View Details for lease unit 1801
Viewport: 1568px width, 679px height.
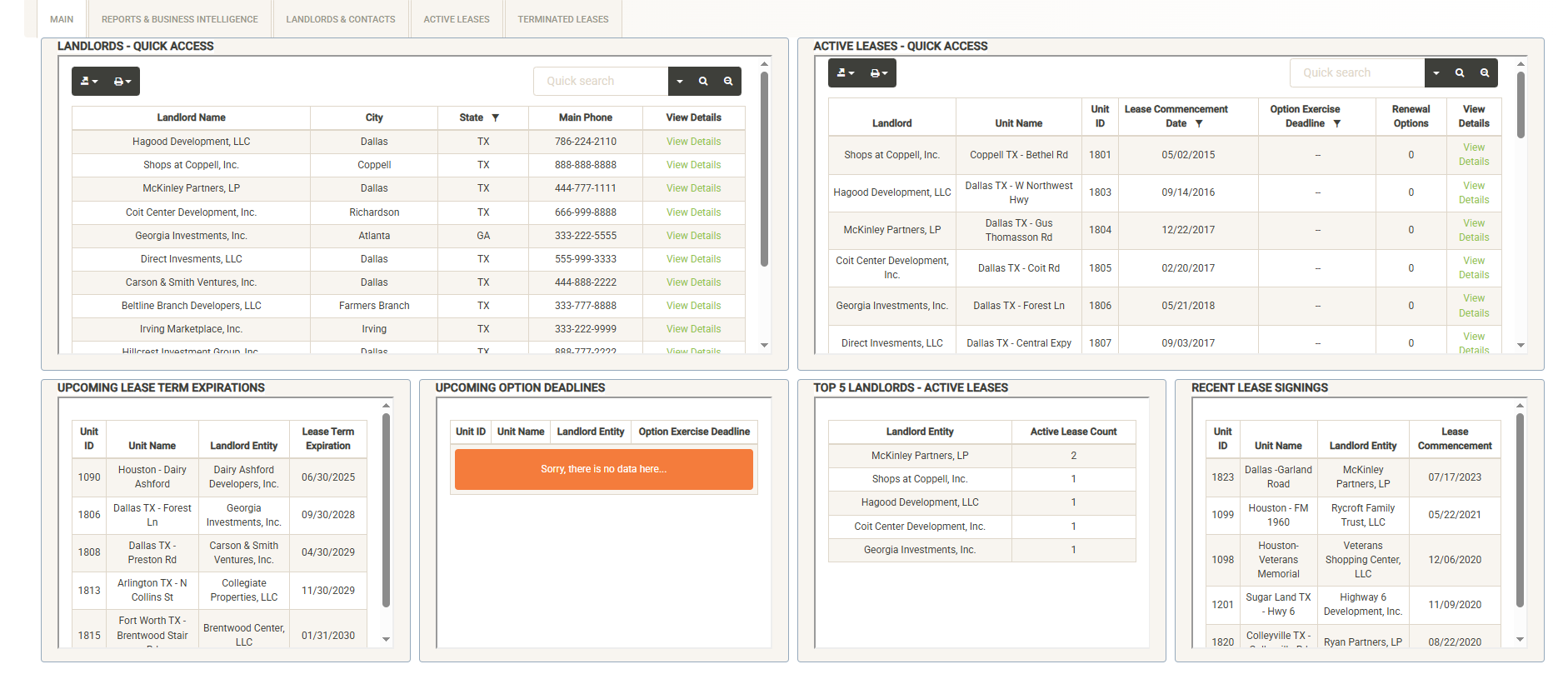pyautogui.click(x=1473, y=155)
